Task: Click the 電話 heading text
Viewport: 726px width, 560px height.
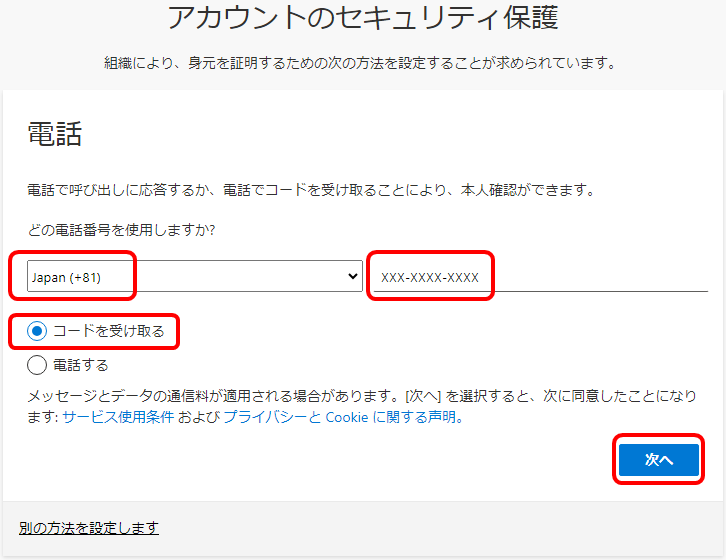Action: pos(55,134)
